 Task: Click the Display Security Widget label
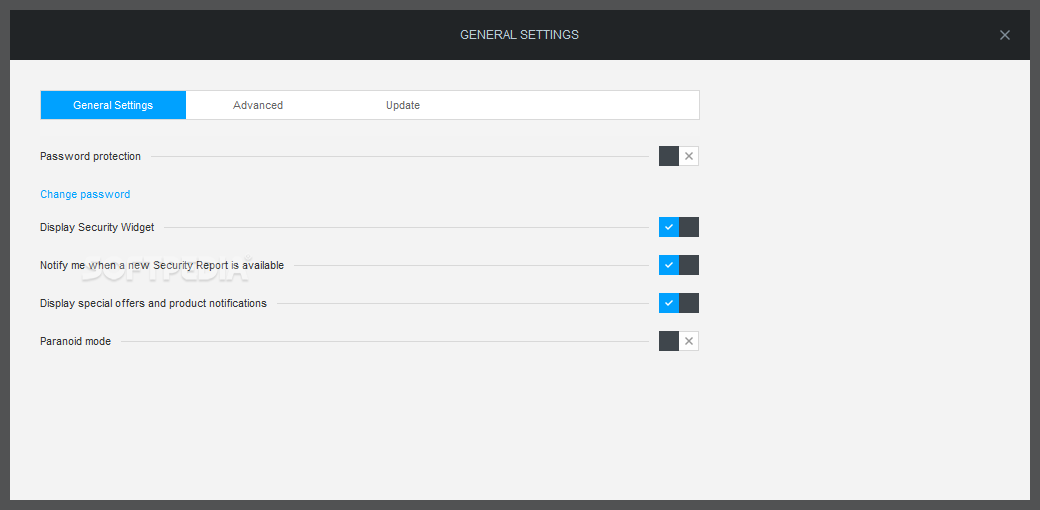click(x=97, y=227)
